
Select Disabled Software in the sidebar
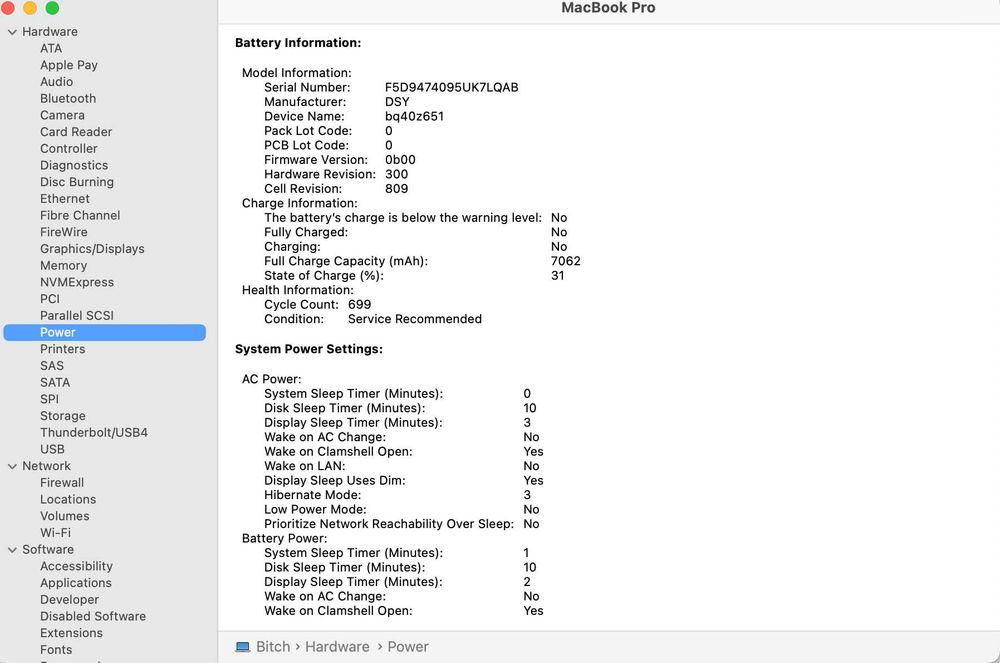click(93, 616)
